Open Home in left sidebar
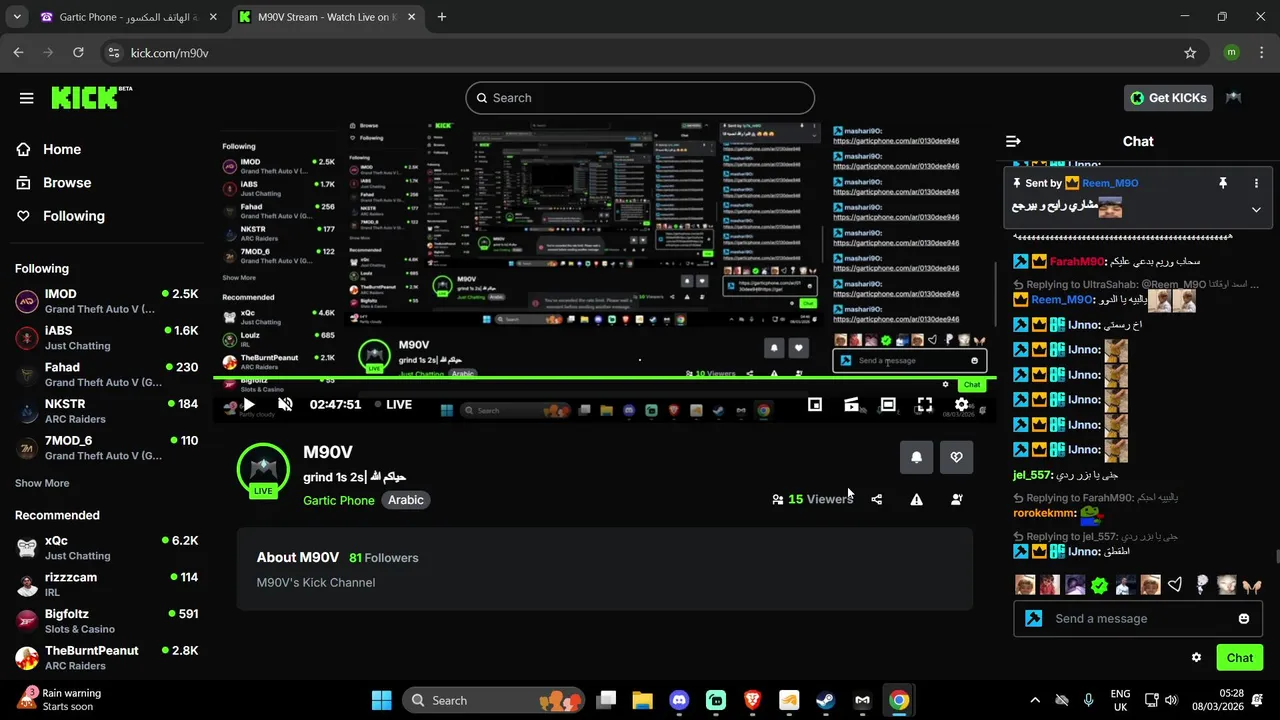Viewport: 1280px width, 720px height. 62,149
